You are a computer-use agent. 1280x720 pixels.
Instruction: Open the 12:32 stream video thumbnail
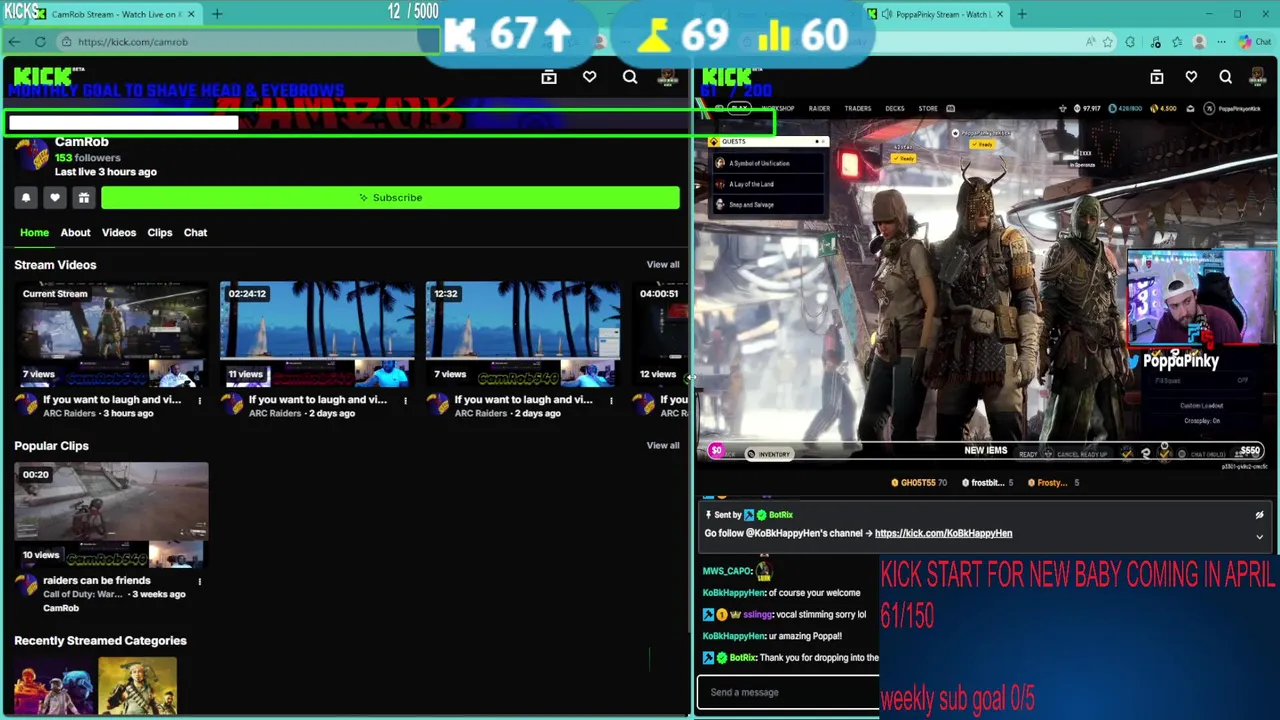pos(523,335)
